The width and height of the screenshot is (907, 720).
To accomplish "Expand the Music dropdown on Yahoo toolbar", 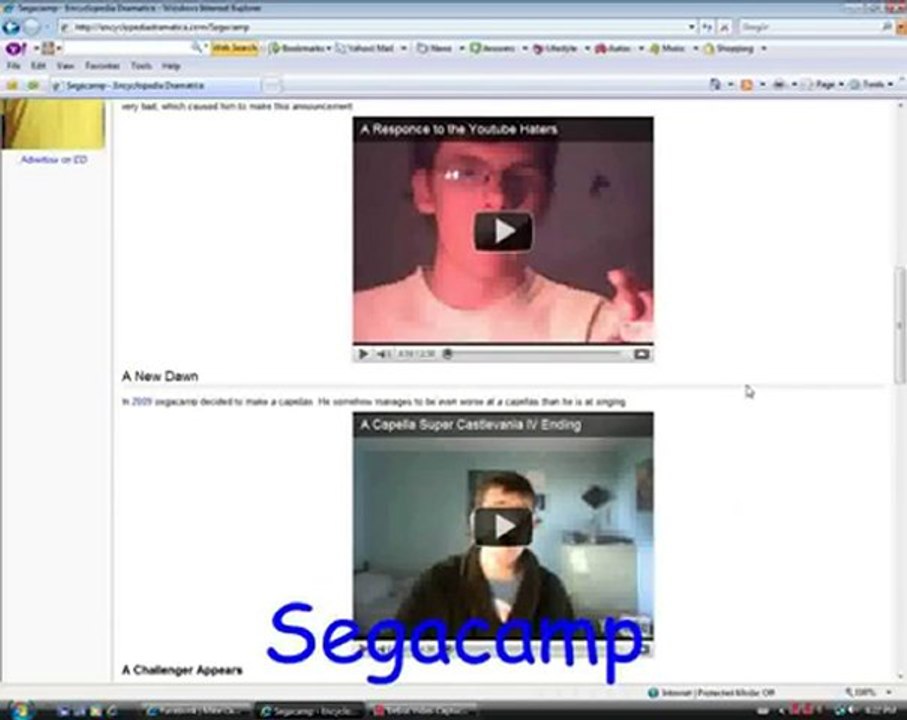I will click(x=695, y=49).
